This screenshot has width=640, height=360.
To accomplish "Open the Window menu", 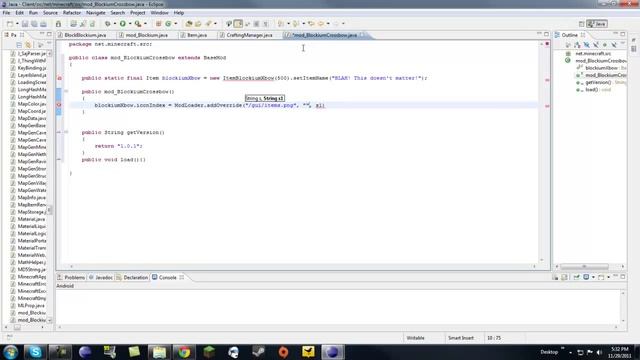I will pyautogui.click(x=159, y=13).
